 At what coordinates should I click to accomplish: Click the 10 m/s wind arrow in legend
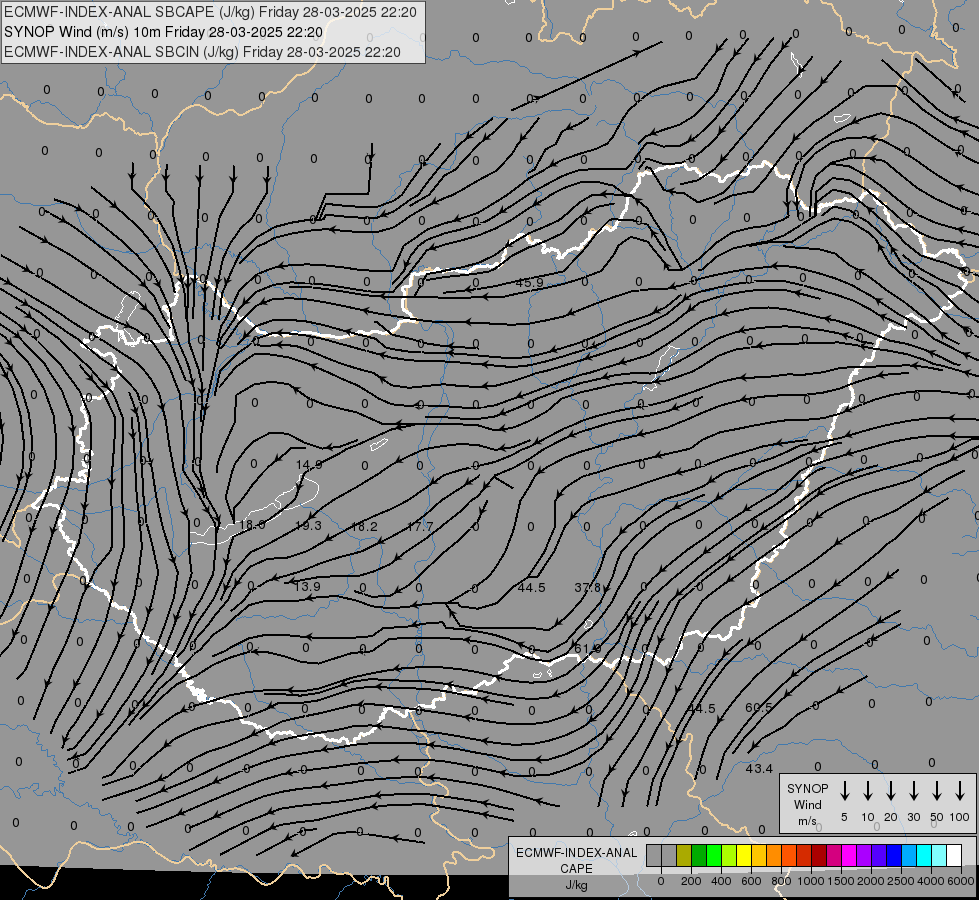pos(868,791)
